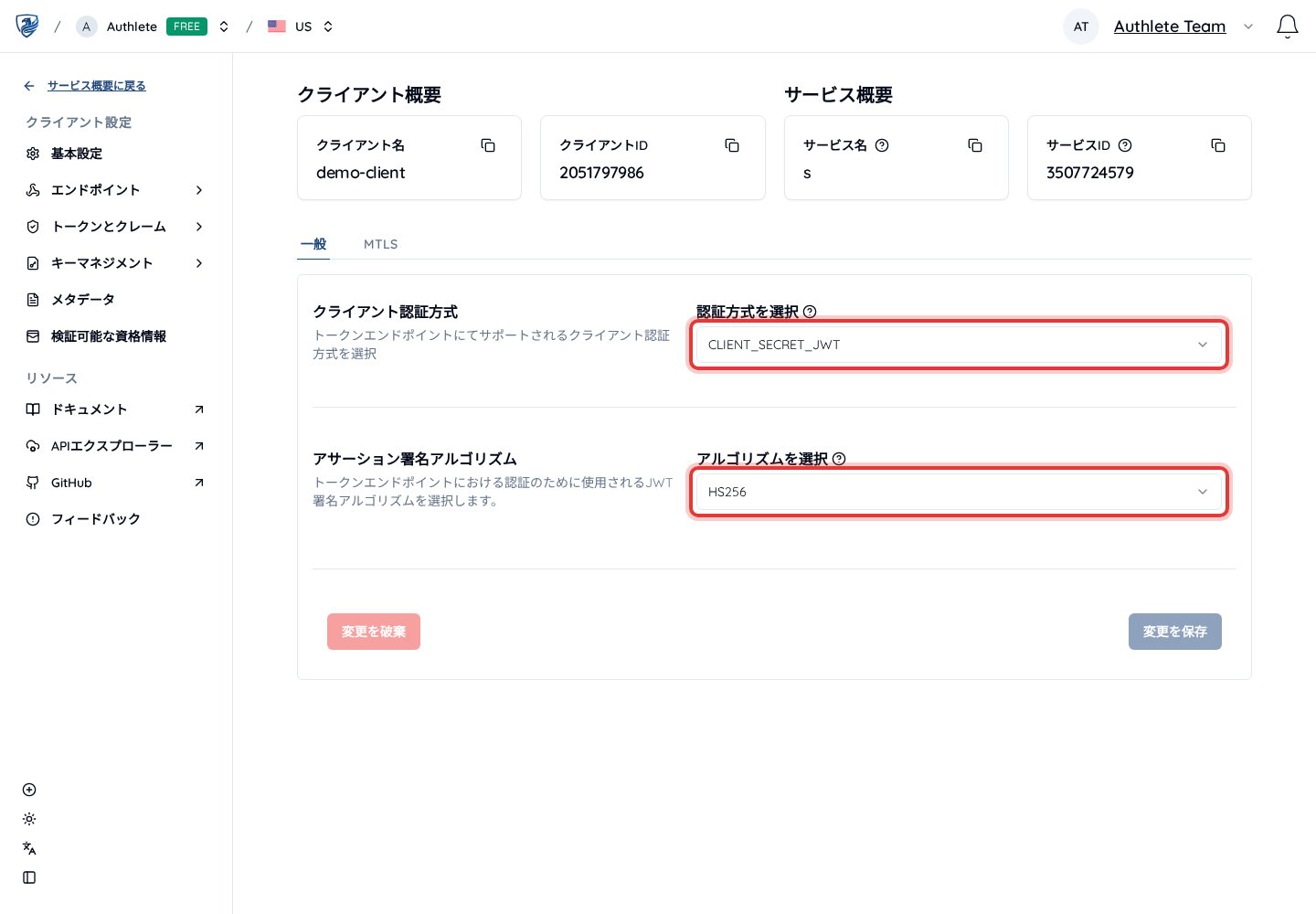1316x914 pixels.
Task: Copy the service name
Action: coord(975,145)
